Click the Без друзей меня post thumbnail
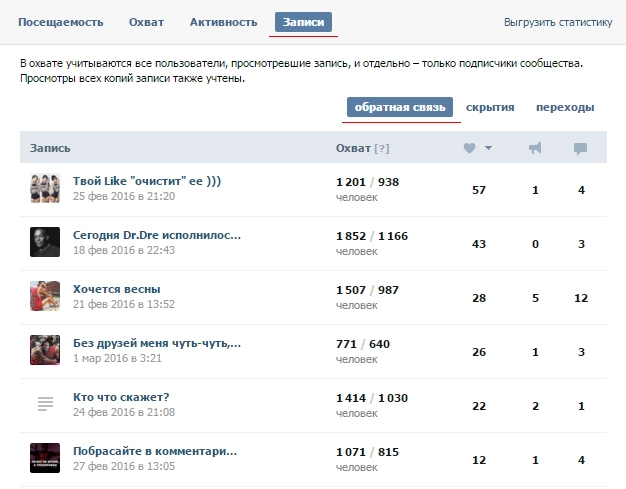 point(45,350)
